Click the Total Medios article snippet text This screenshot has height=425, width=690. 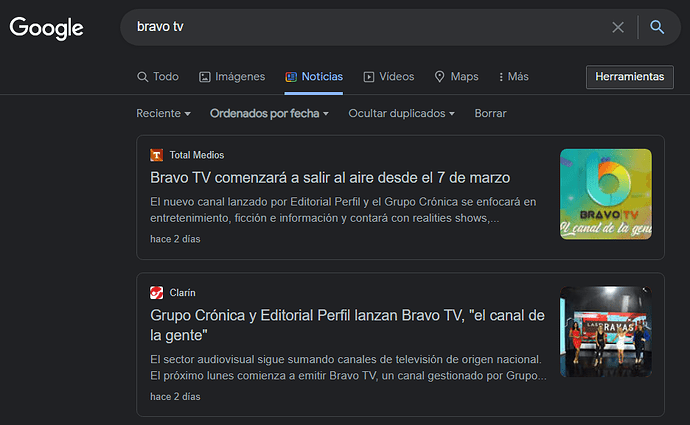343,210
